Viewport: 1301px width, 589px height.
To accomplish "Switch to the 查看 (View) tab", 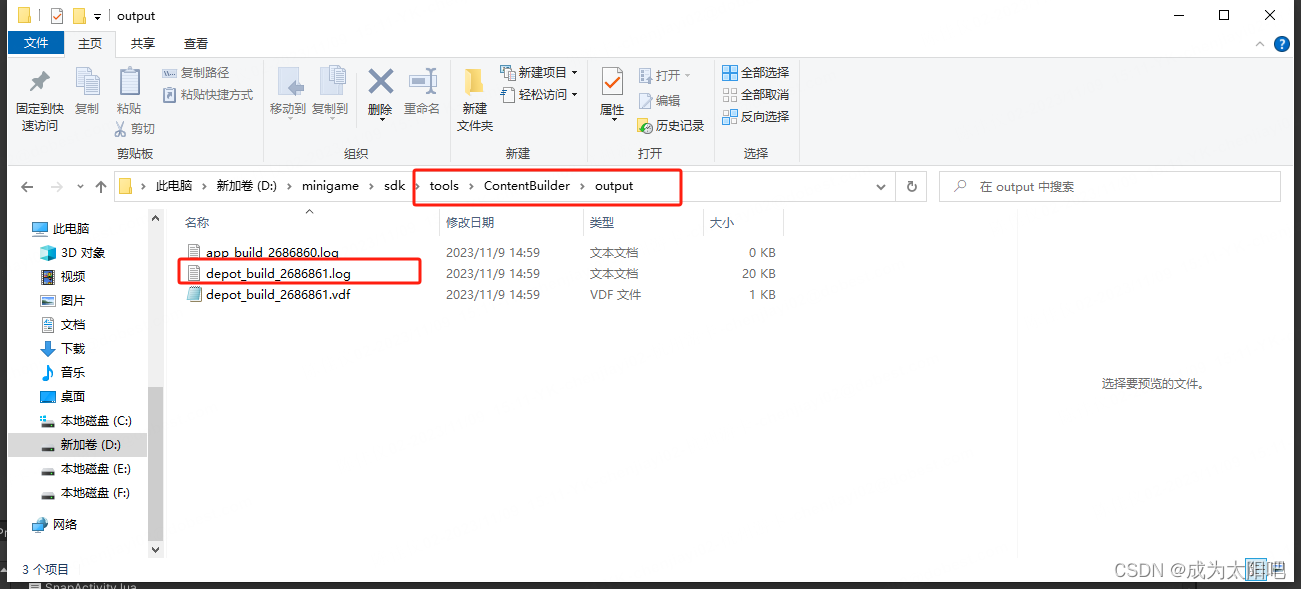I will click(195, 43).
